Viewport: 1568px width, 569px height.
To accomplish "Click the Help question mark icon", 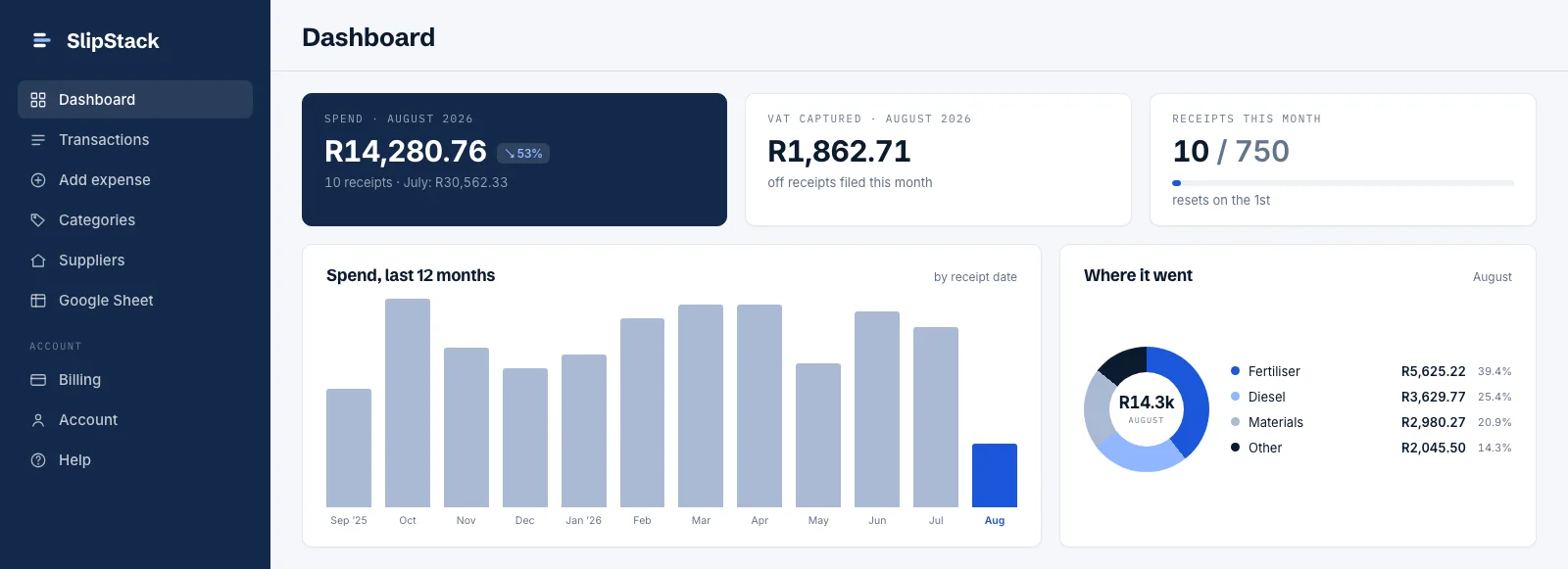I will point(38,460).
